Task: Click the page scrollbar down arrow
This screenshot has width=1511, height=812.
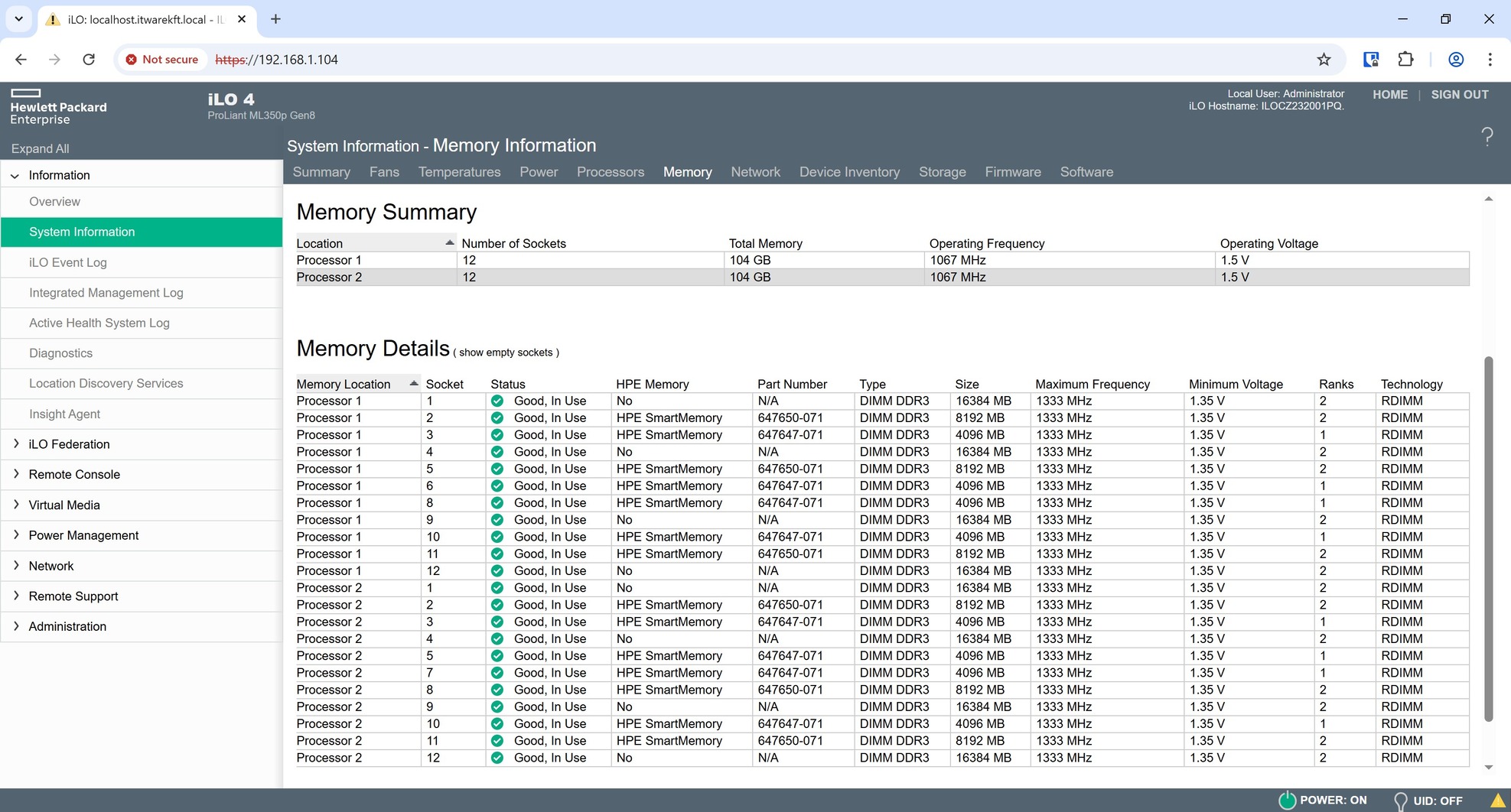Action: click(1488, 768)
